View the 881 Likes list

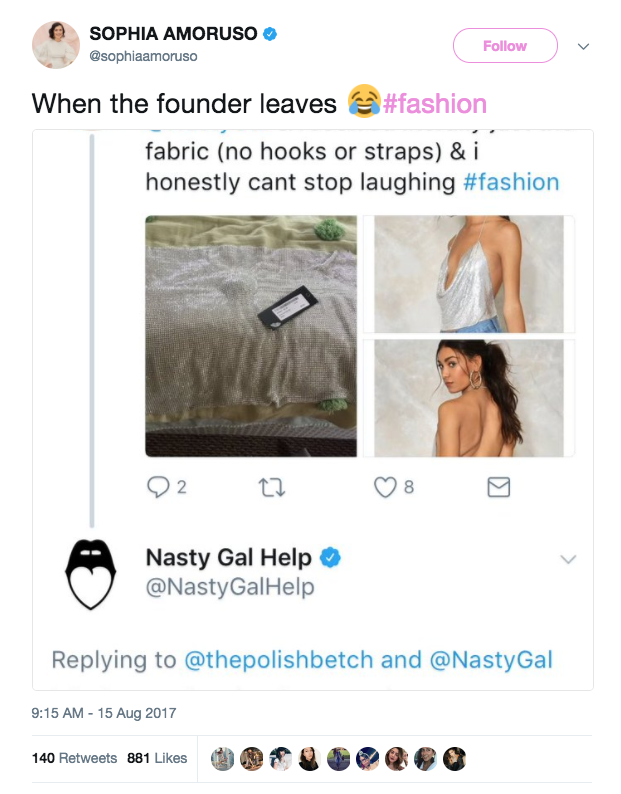157,758
